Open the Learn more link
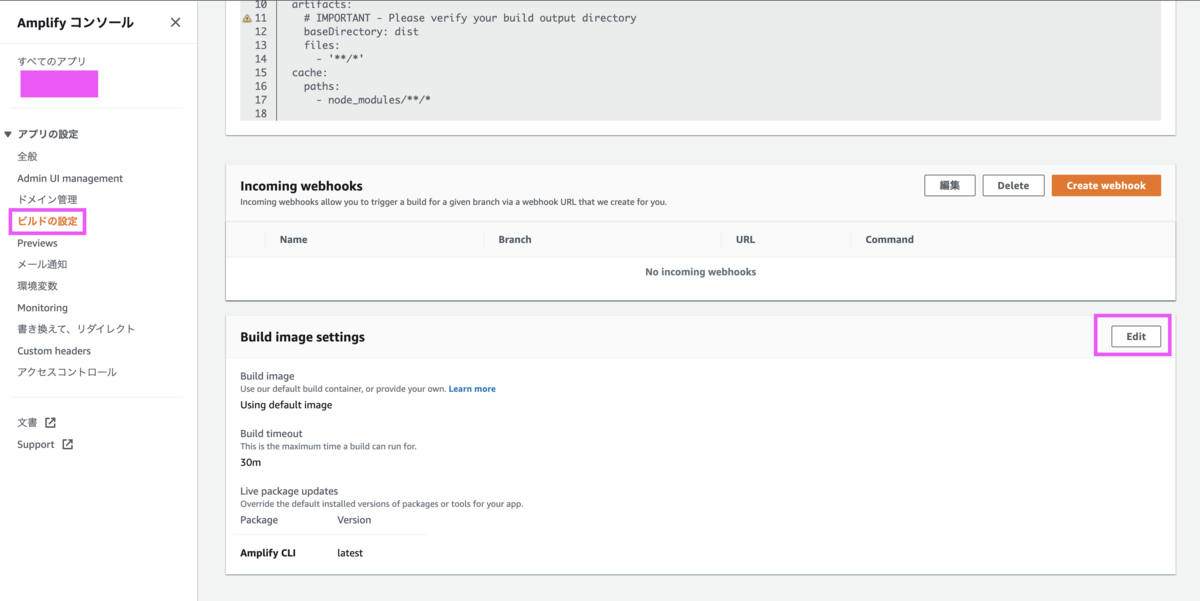The image size is (1200, 601). pos(472,389)
